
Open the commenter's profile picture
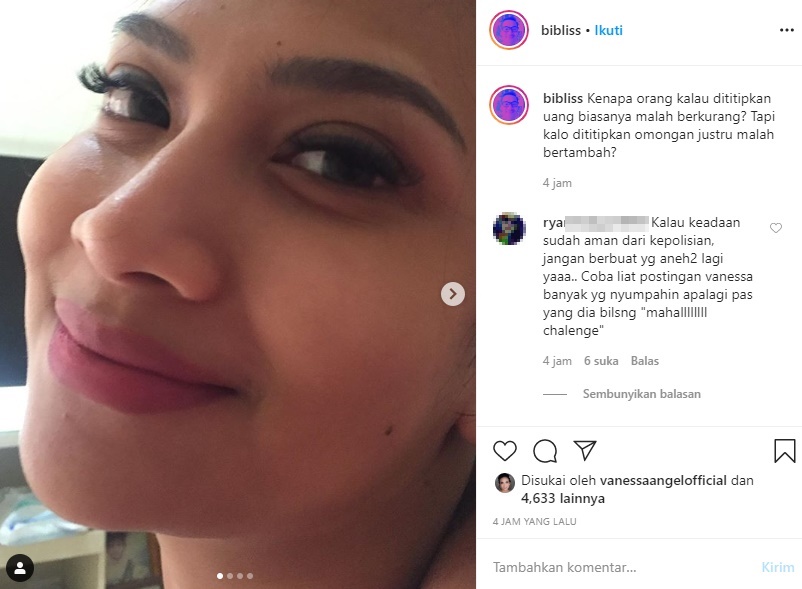click(511, 228)
